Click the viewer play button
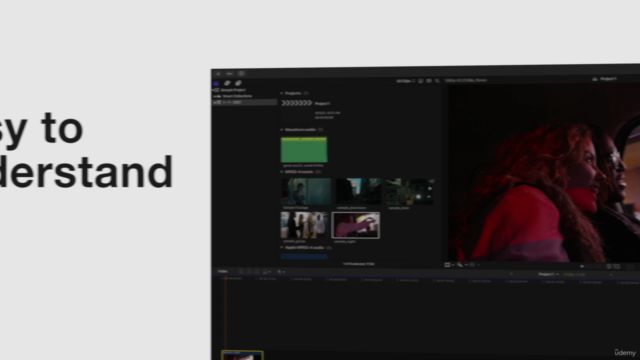 point(582,267)
